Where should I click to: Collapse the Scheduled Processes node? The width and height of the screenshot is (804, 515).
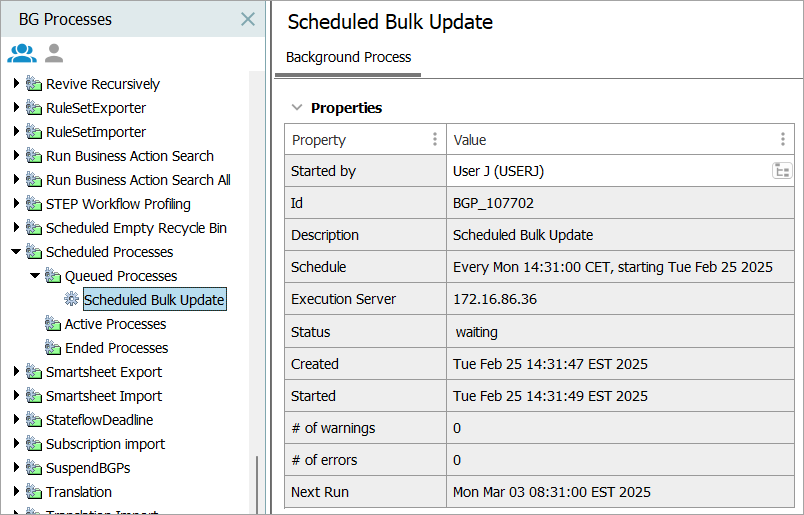tap(16, 252)
